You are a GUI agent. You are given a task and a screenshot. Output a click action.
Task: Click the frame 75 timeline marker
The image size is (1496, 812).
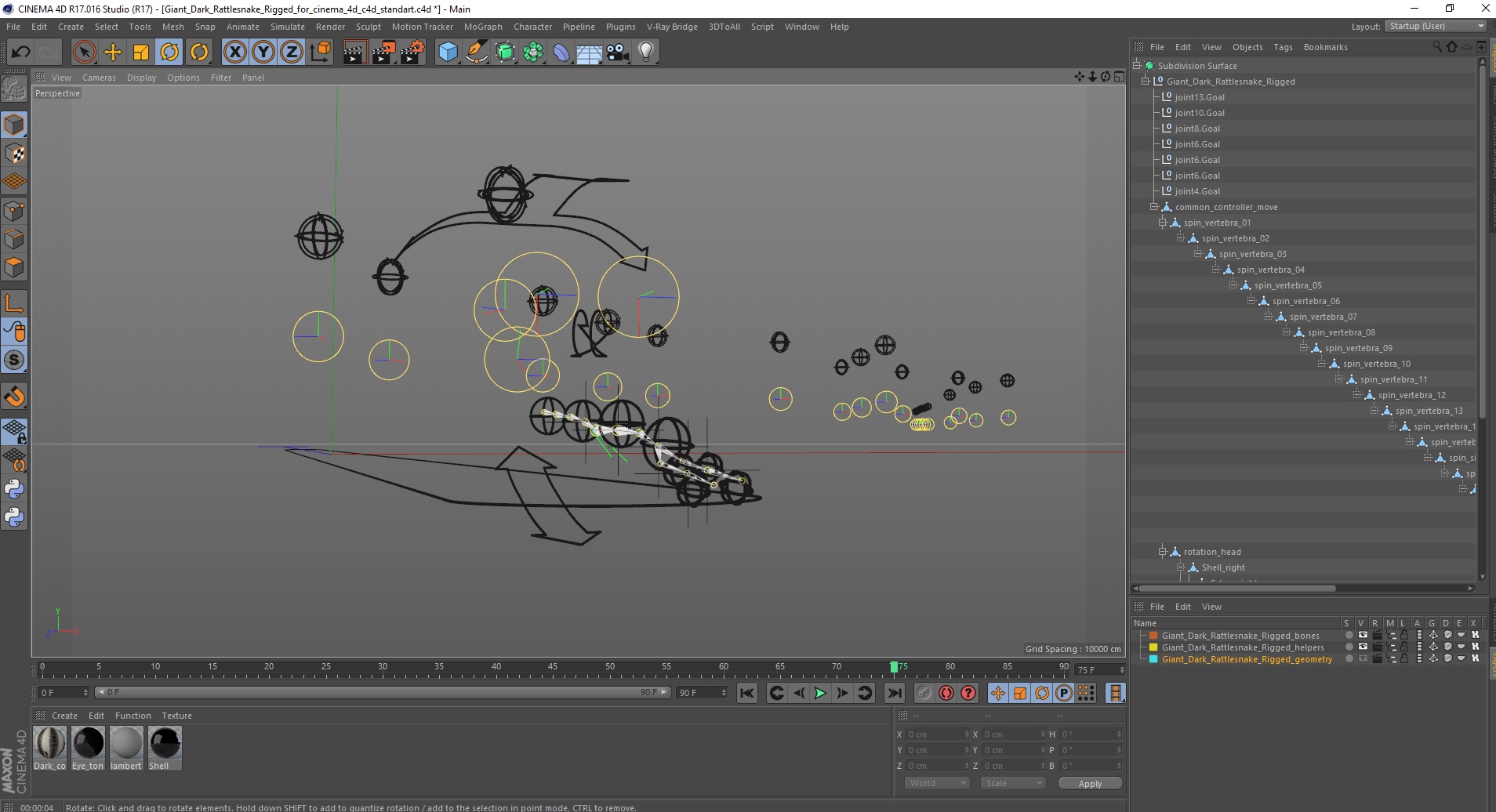894,667
